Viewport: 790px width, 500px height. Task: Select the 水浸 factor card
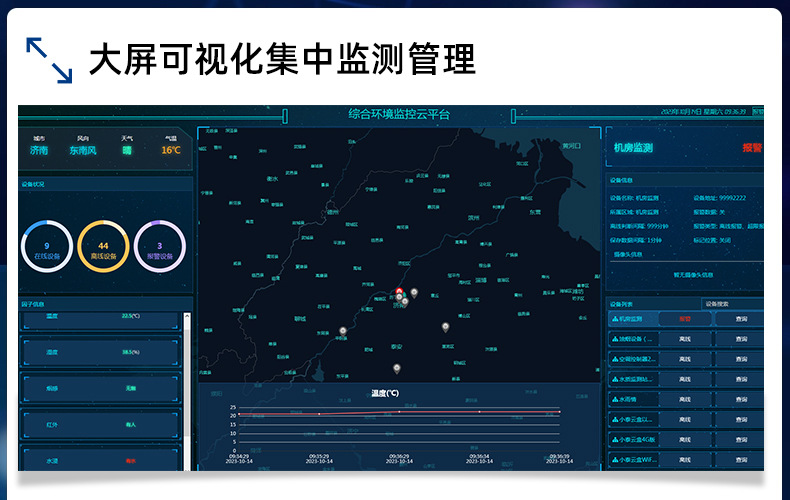(101, 458)
